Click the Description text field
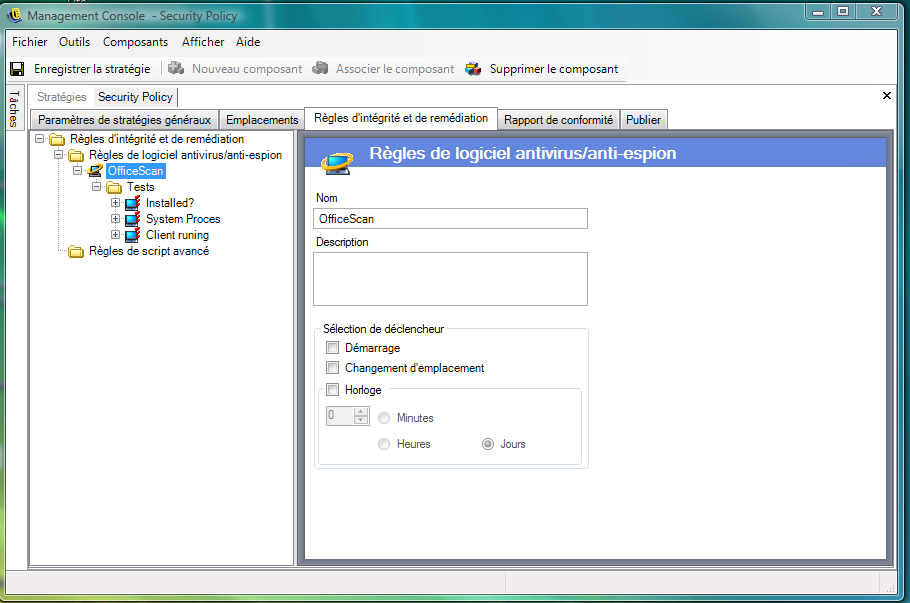This screenshot has height=603, width=910. (450, 278)
